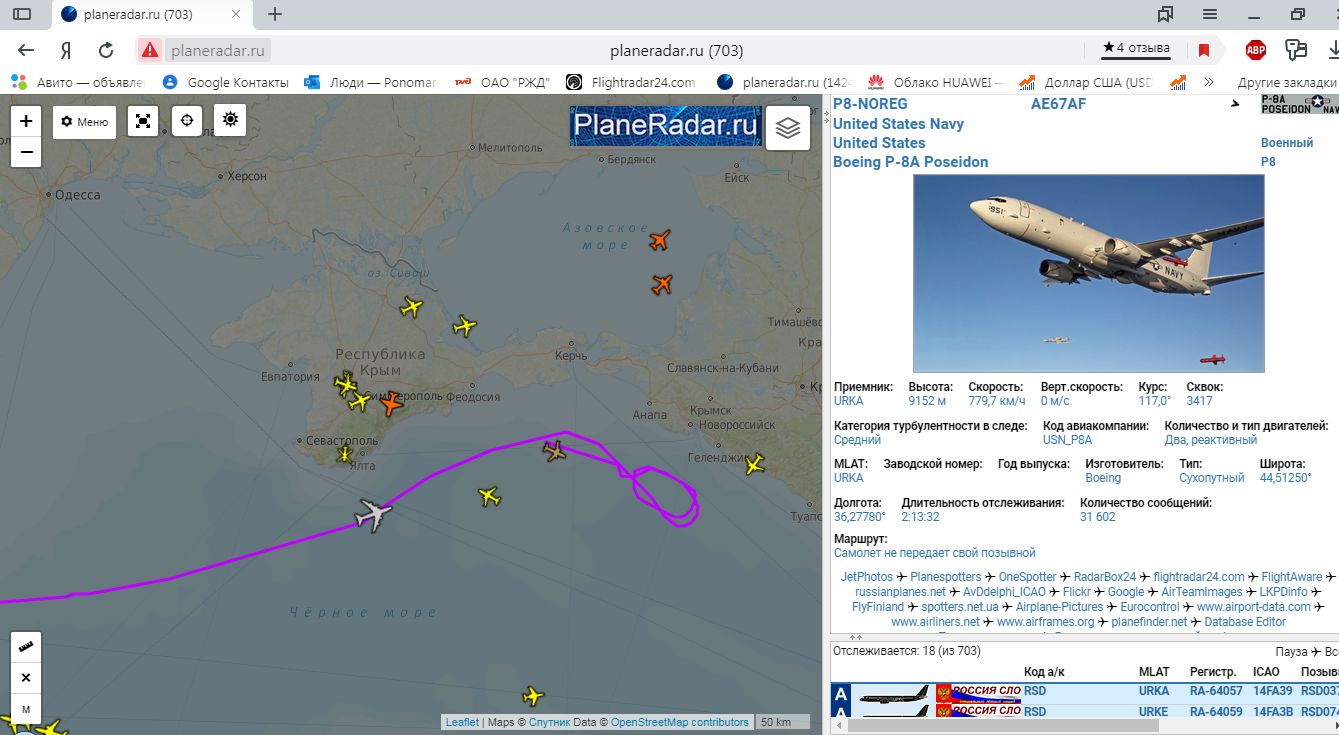1339x735 pixels.
Task: Open the map Меню button
Action: point(84,122)
